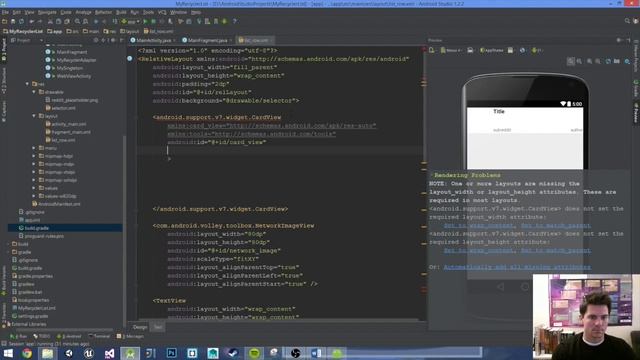Viewport: 640px width, 360px height.
Task: Click the Find magnifier icon in toolbar
Action: click(77, 21)
